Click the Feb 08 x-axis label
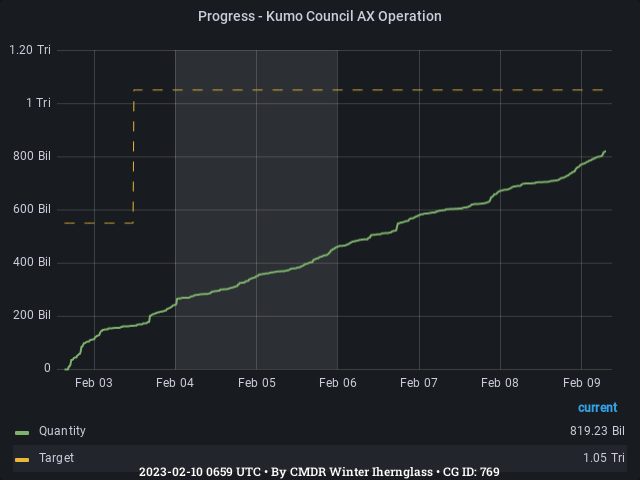The width and height of the screenshot is (640, 480). (x=500, y=383)
